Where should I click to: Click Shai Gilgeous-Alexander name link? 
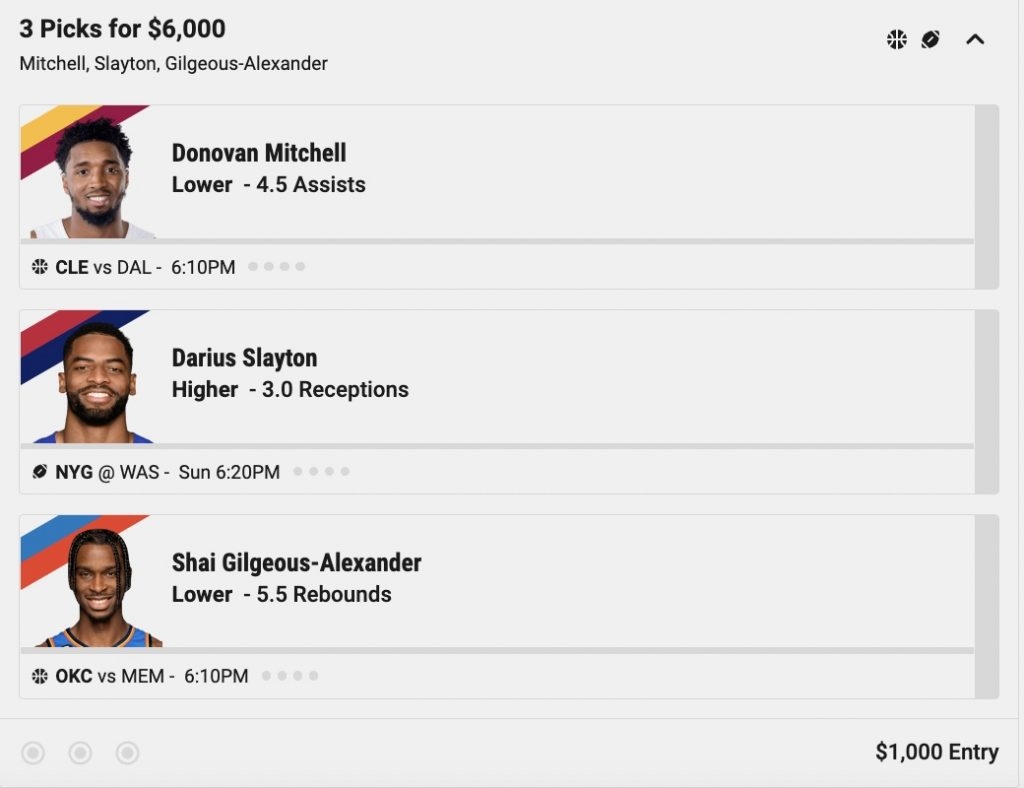pyautogui.click(x=296, y=563)
